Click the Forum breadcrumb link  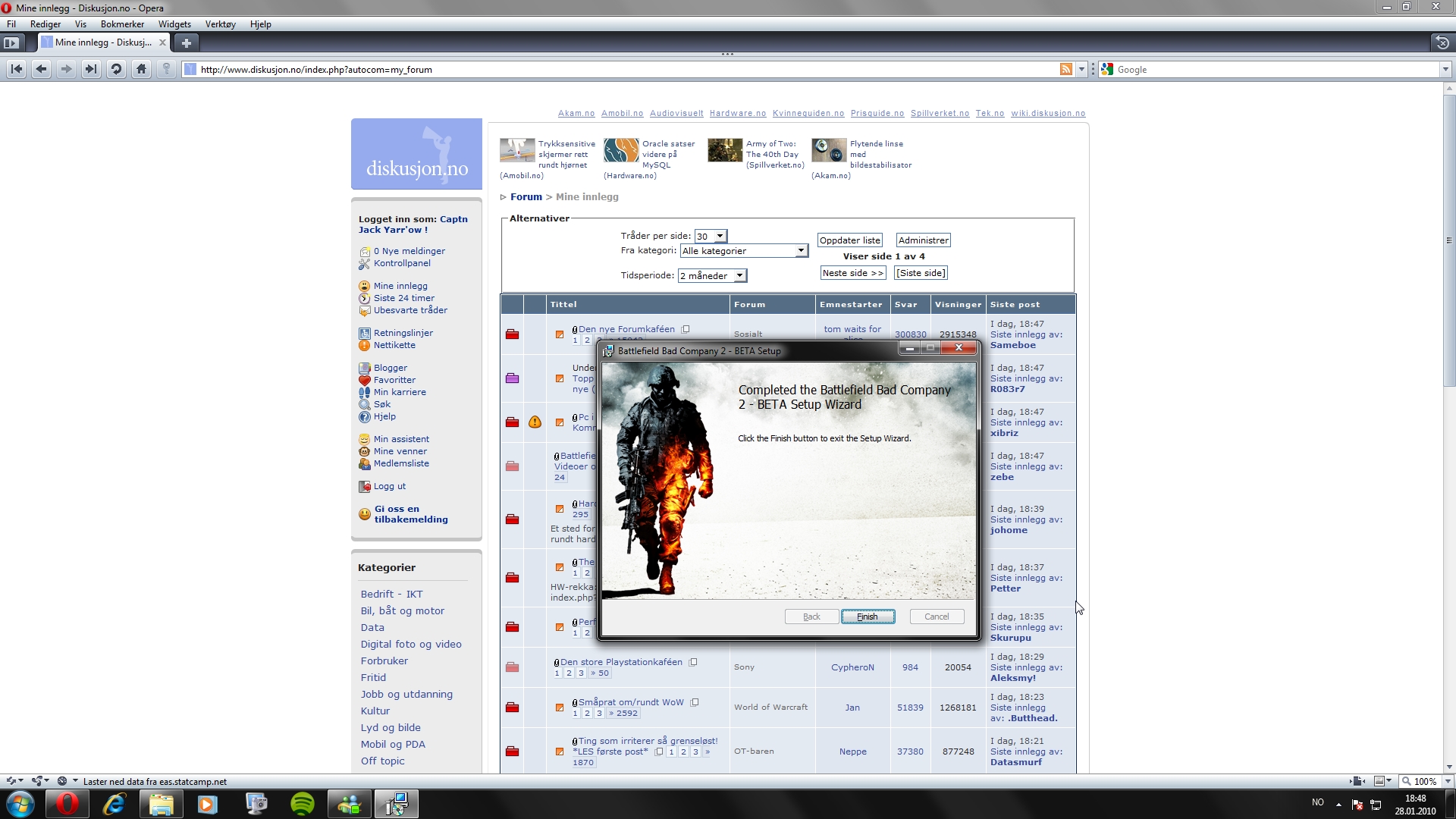[x=526, y=196]
